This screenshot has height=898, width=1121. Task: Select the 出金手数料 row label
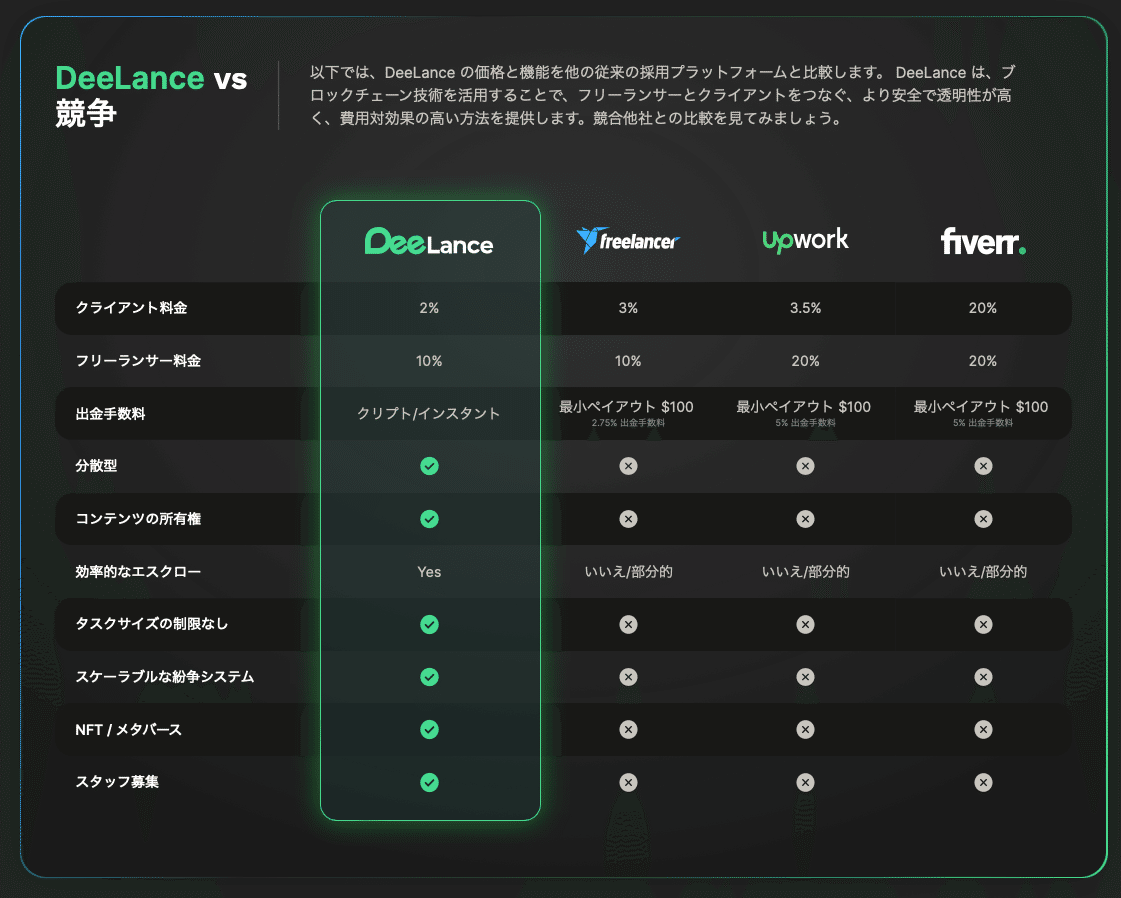click(110, 413)
